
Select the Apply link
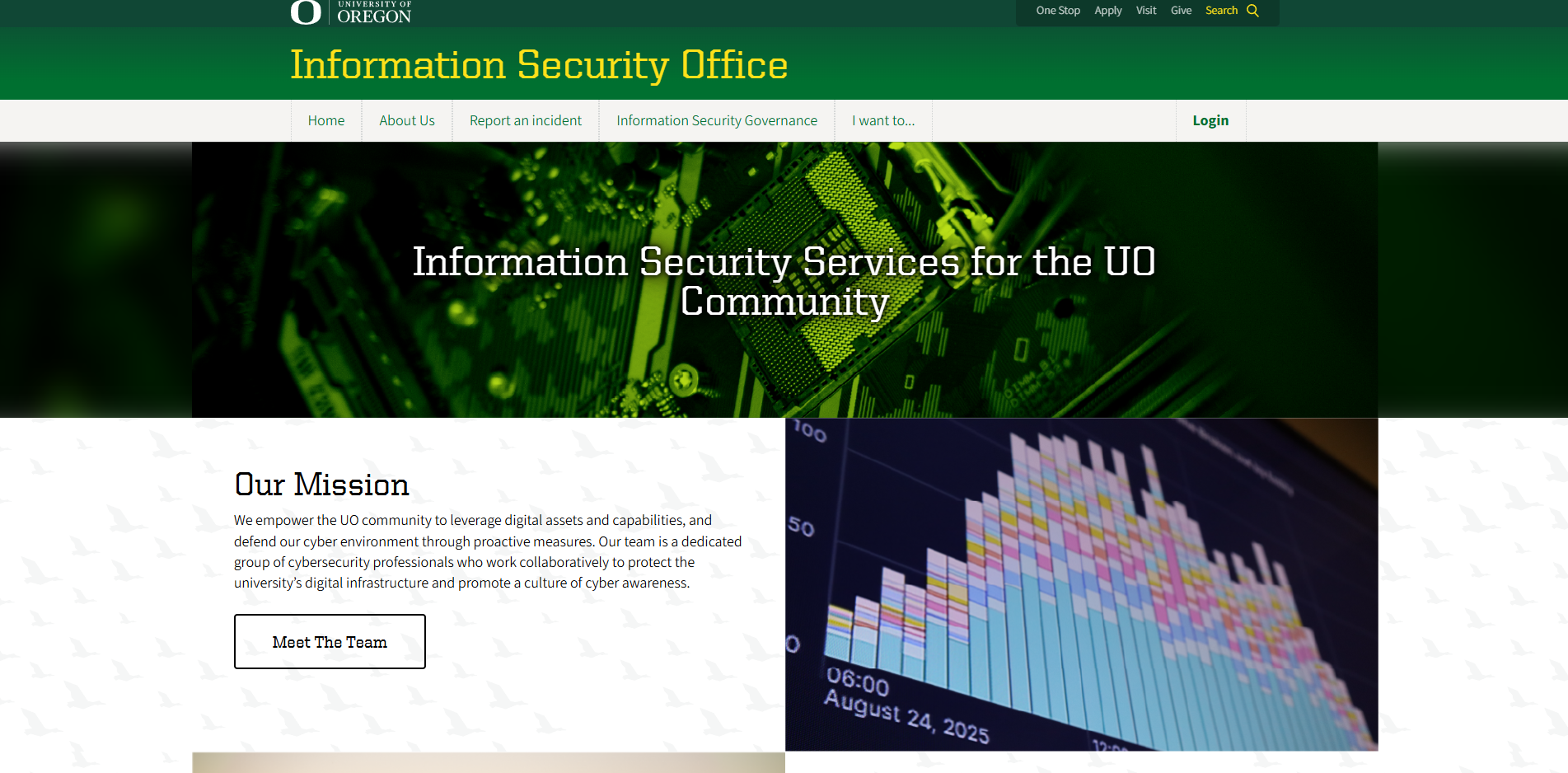coord(1107,10)
